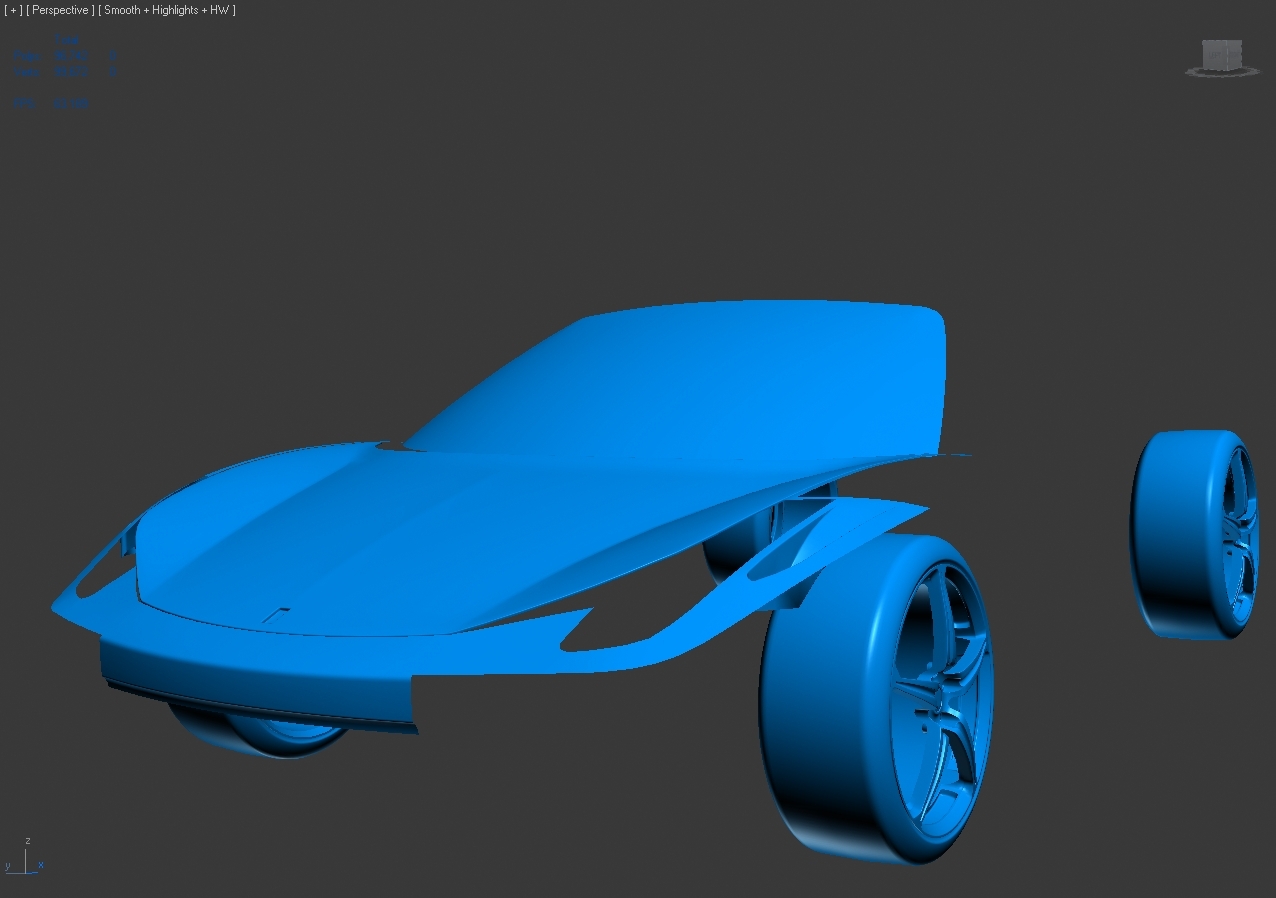Open the Smooth + Highlights + HW shading menu

coord(168,10)
